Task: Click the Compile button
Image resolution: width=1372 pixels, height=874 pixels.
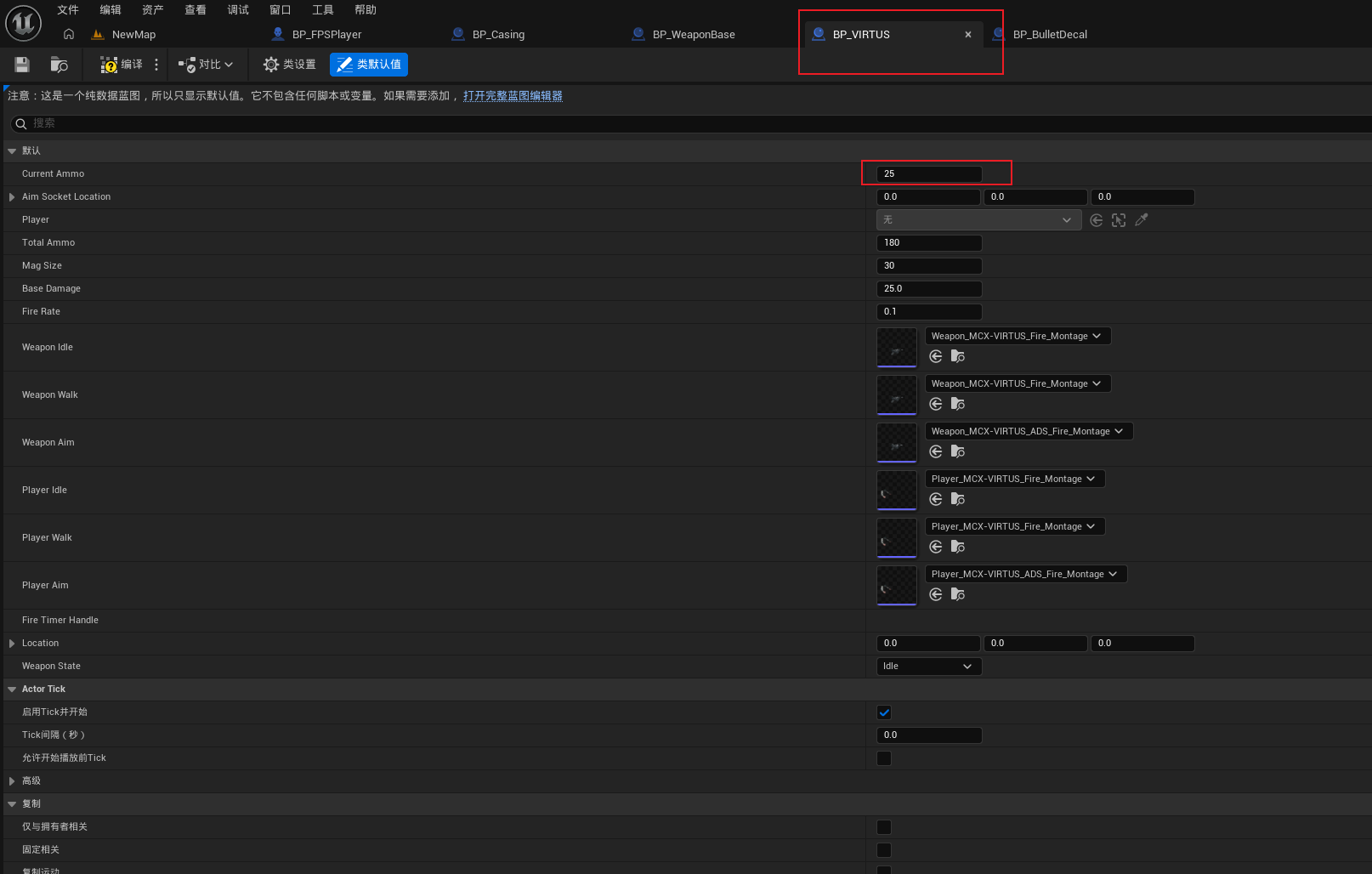Action: (122, 65)
